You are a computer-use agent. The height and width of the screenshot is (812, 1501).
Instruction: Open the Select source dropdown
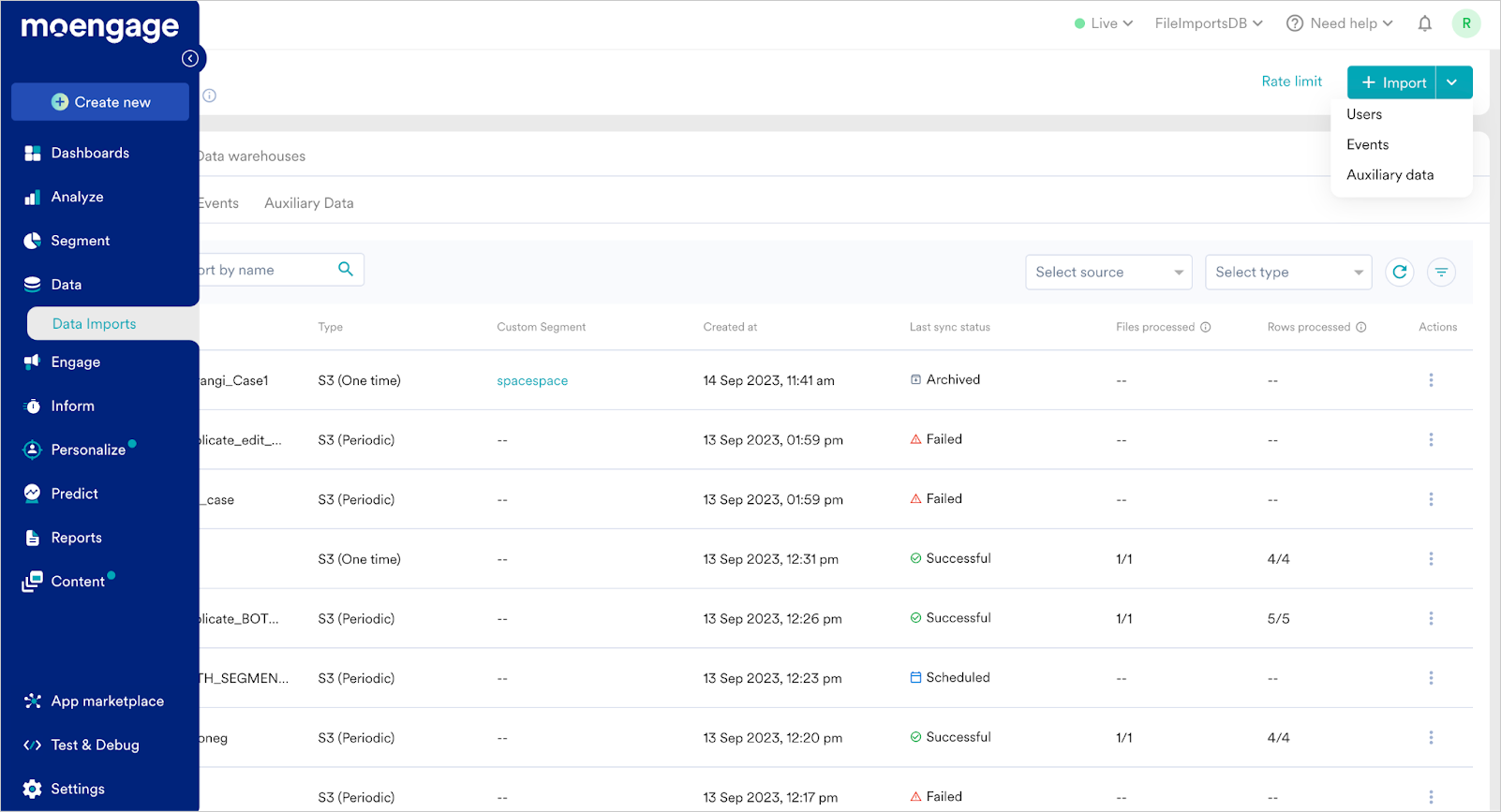[x=1108, y=273]
